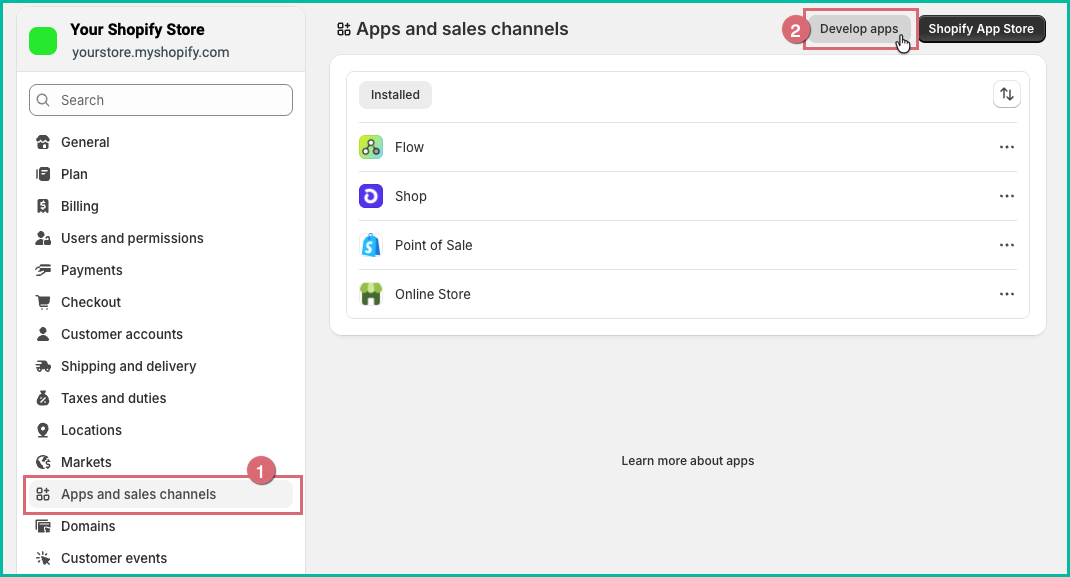Open General settings
This screenshot has height=577, width=1070.
pyautogui.click(x=160, y=142)
